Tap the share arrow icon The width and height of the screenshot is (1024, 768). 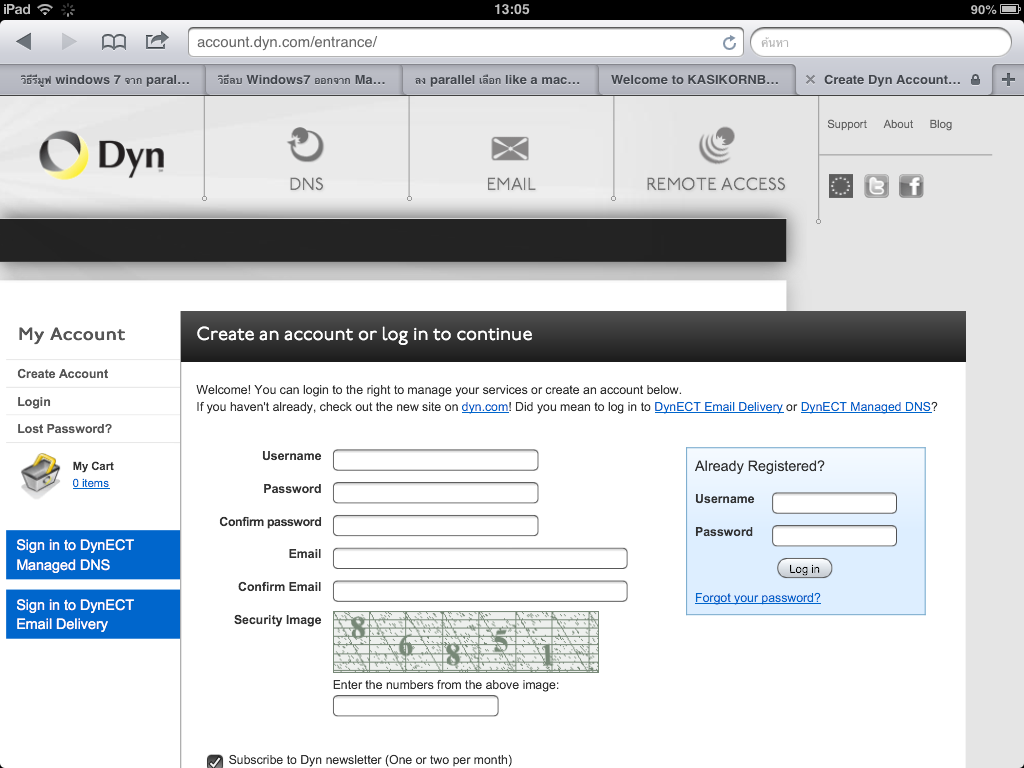tap(157, 41)
